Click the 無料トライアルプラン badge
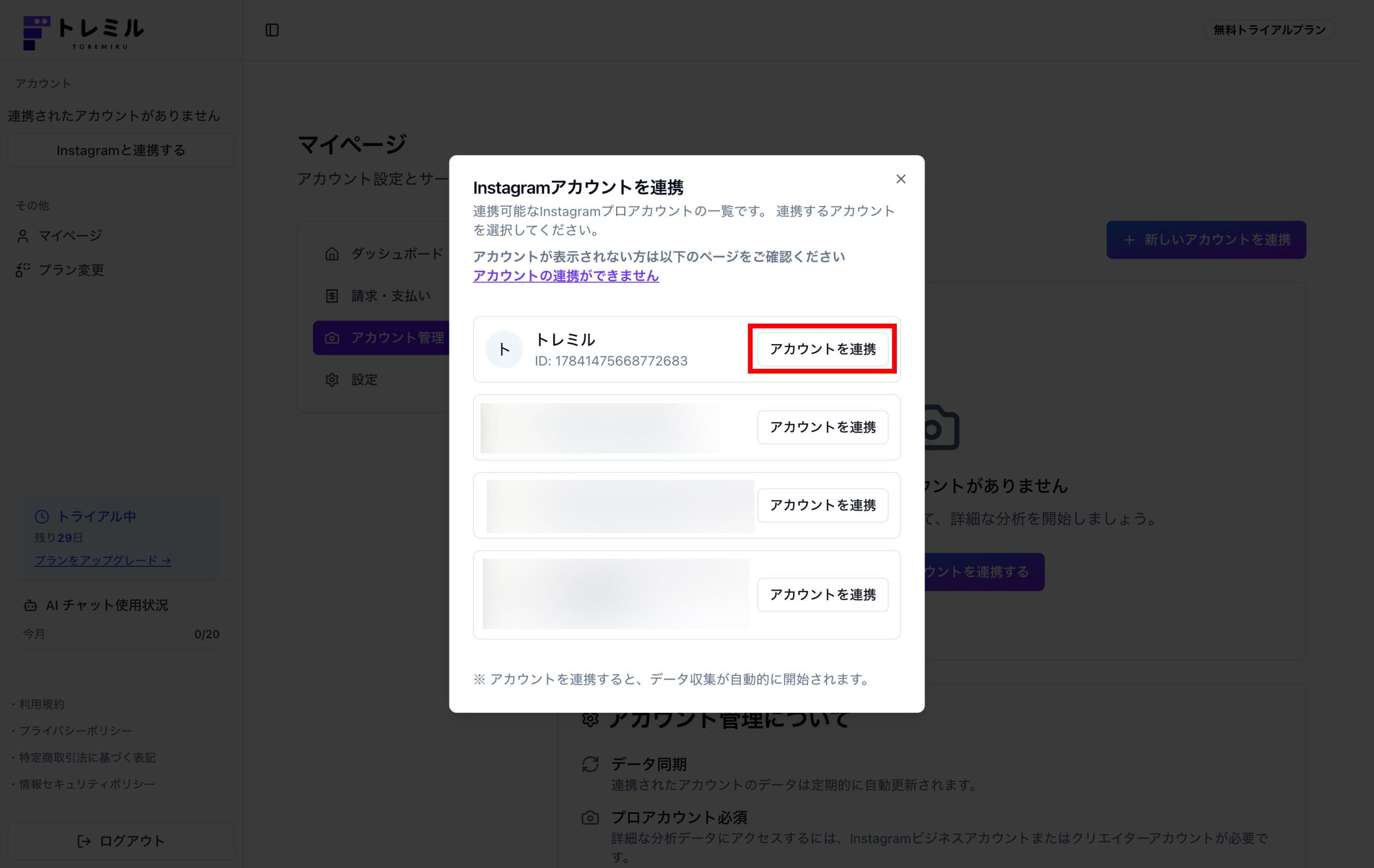 coord(1269,30)
